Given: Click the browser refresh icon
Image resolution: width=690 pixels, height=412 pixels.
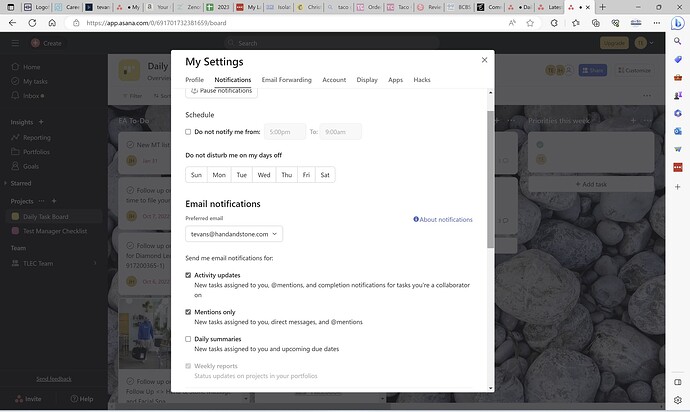Looking at the screenshot, I should pos(32,23).
